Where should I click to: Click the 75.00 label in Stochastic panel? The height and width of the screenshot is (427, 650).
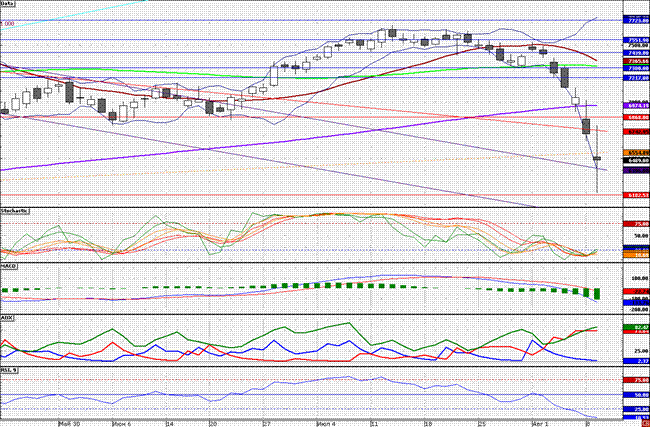[636, 224]
